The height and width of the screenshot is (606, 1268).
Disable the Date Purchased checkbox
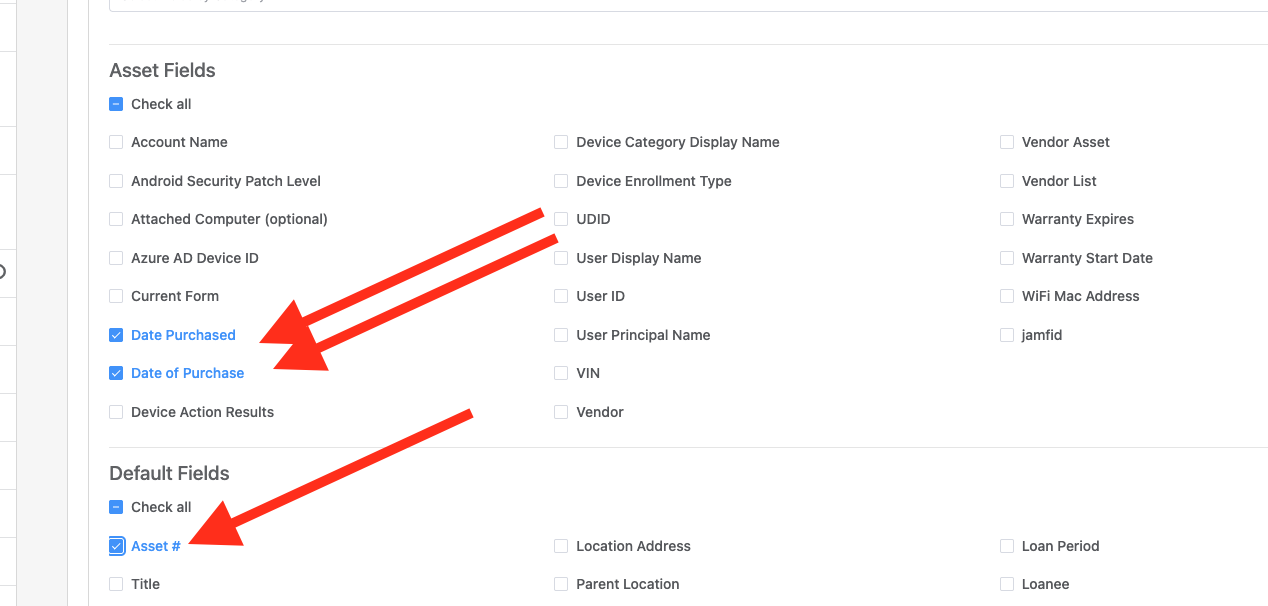tap(116, 334)
